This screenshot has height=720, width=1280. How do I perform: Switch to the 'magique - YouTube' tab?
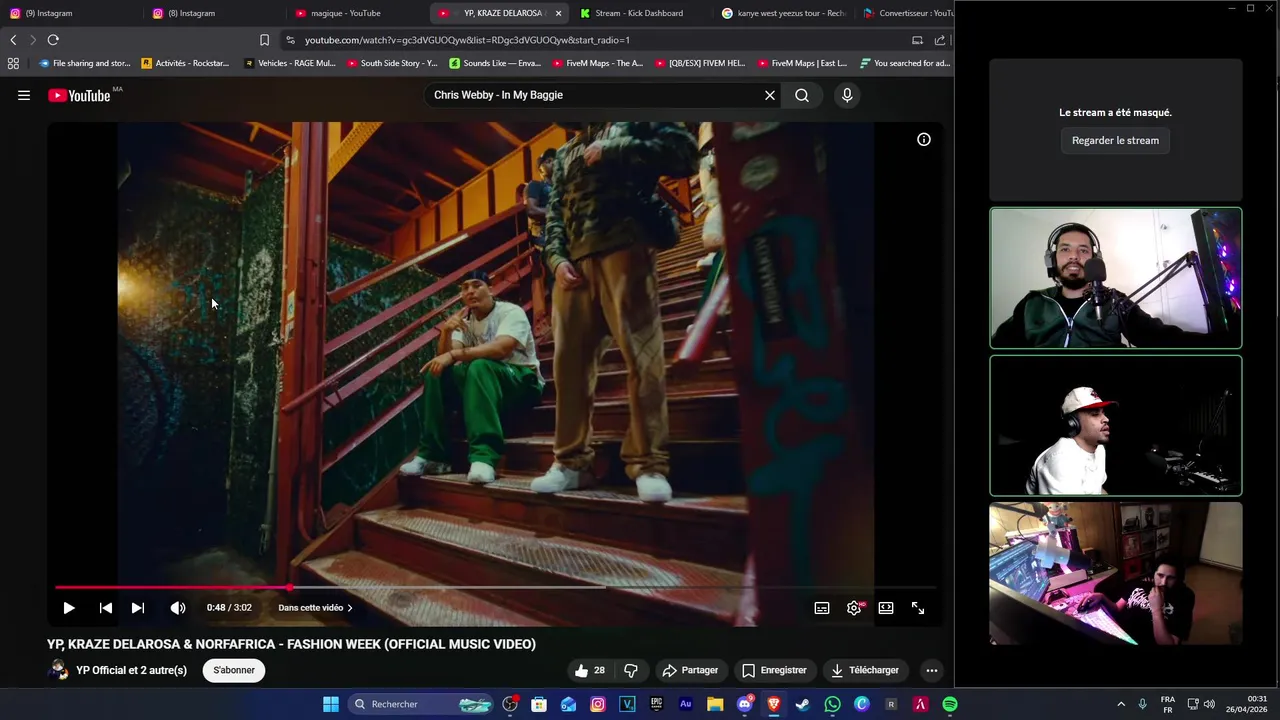[x=357, y=13]
